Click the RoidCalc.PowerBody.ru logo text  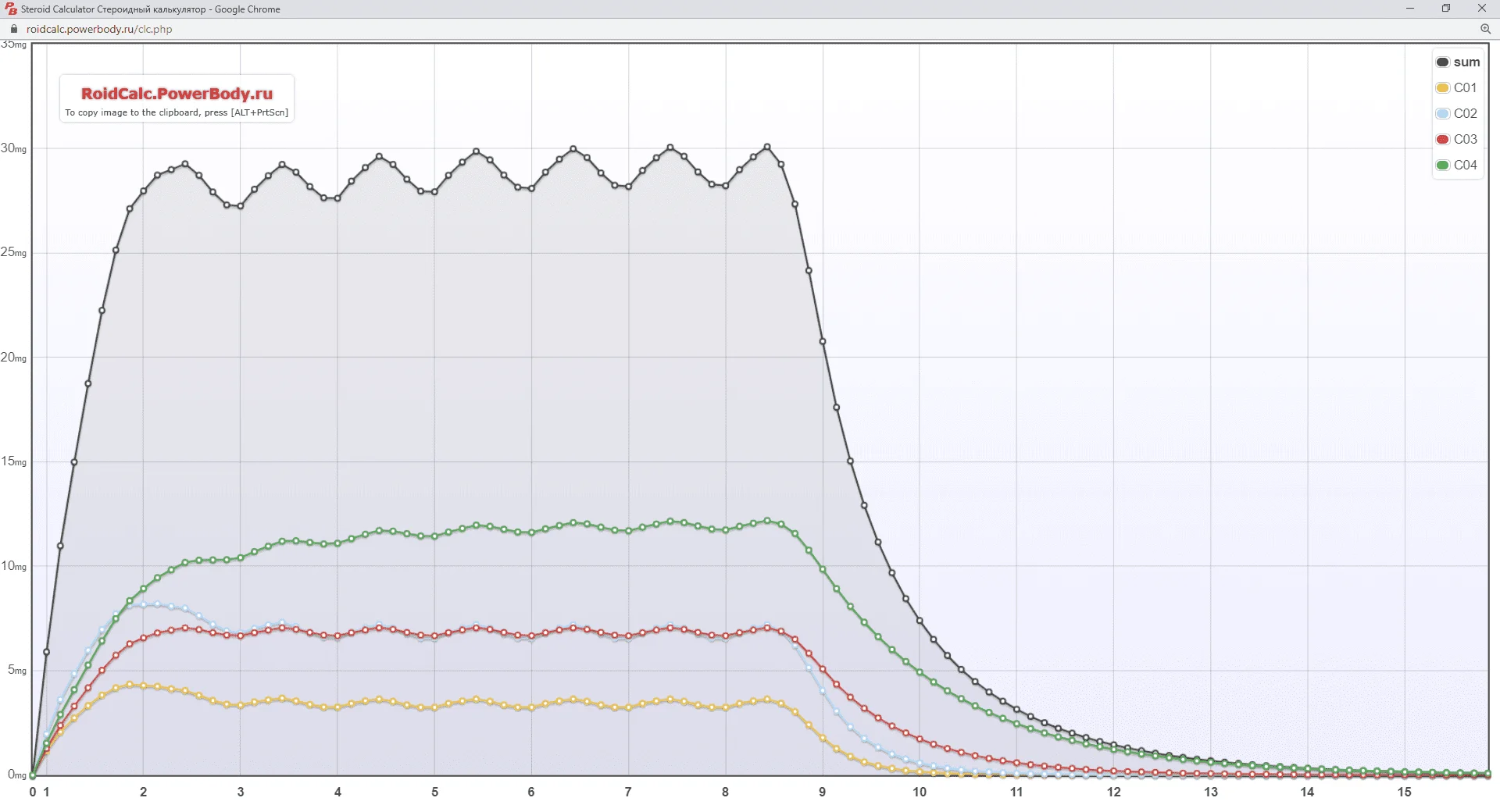[x=177, y=94]
